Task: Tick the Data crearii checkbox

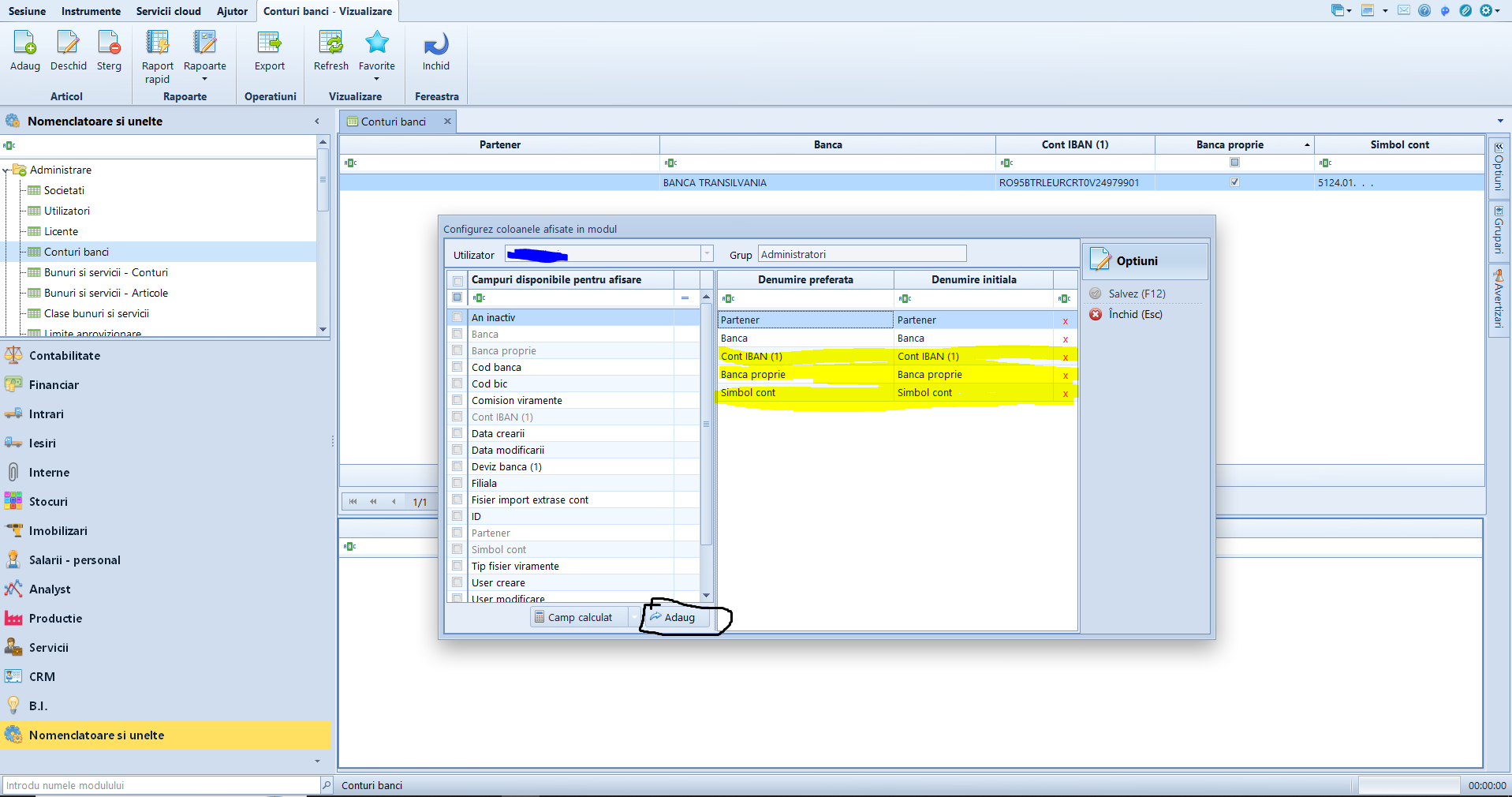Action: (x=457, y=433)
